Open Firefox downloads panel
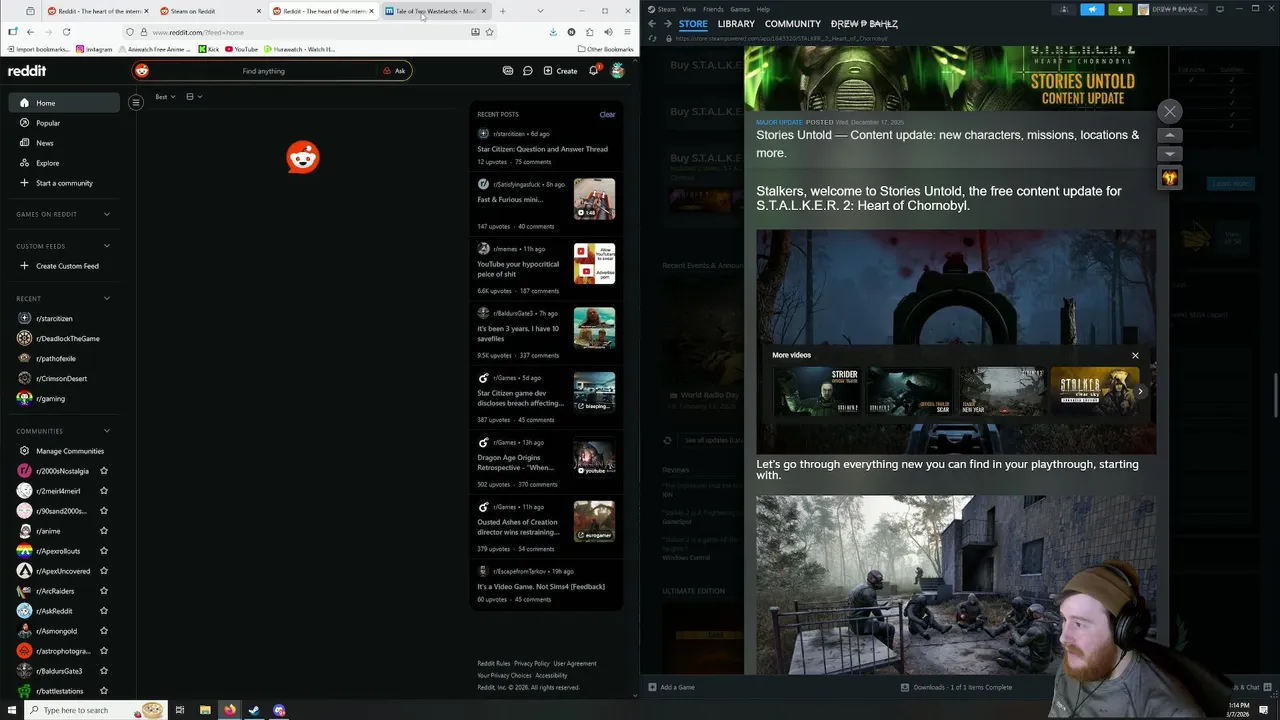This screenshot has width=1280, height=720. [x=553, y=32]
